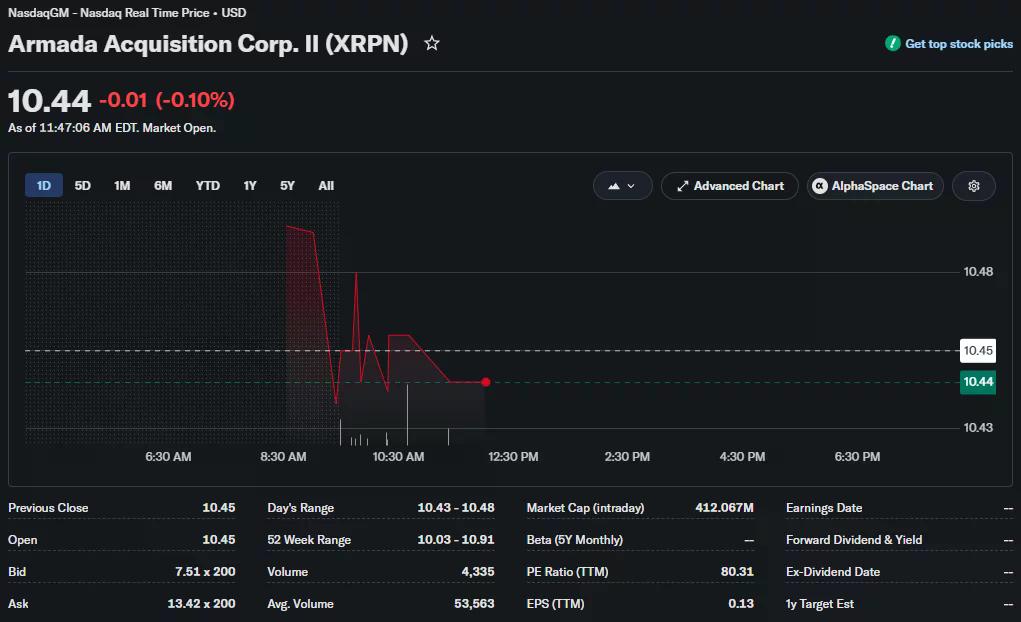Click the Ex-Dividend Date label

(833, 572)
